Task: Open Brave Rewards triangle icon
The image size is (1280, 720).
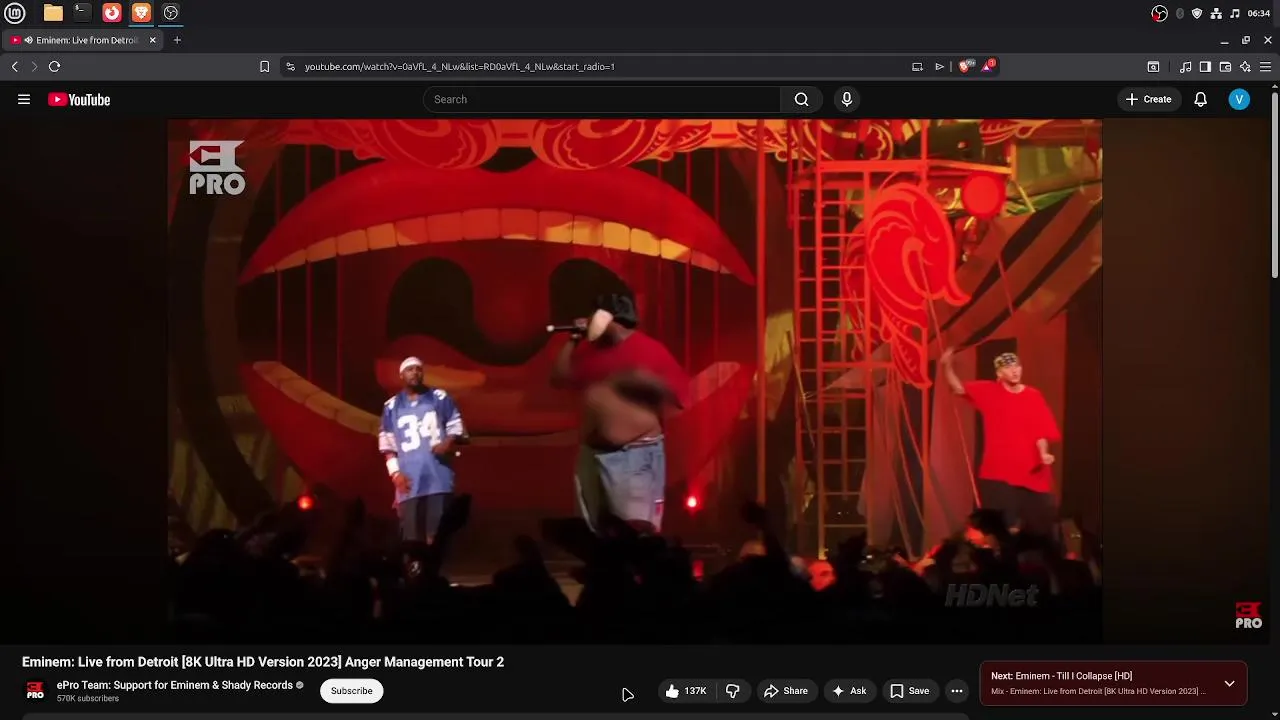Action: 989,66
